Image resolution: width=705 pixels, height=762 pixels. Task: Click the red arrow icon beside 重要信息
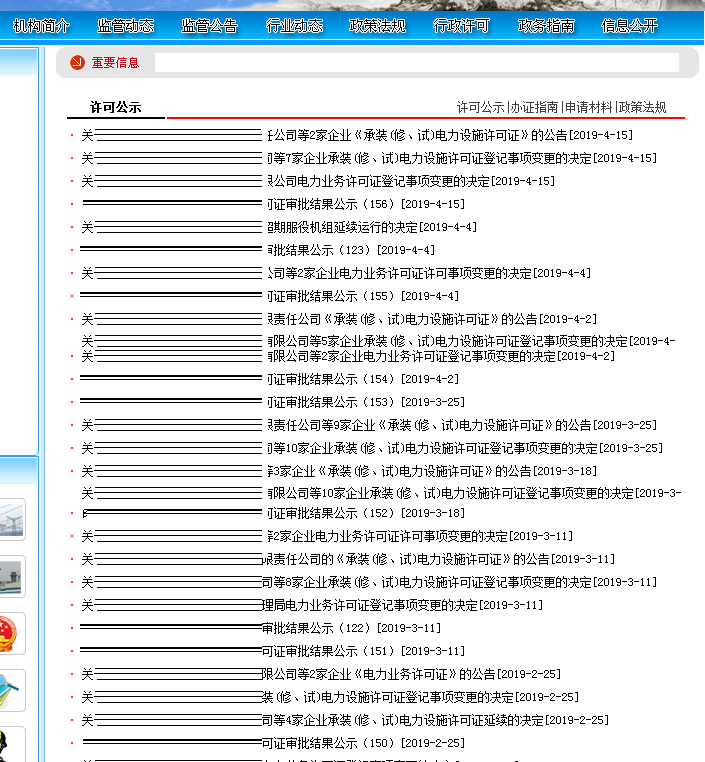point(77,63)
